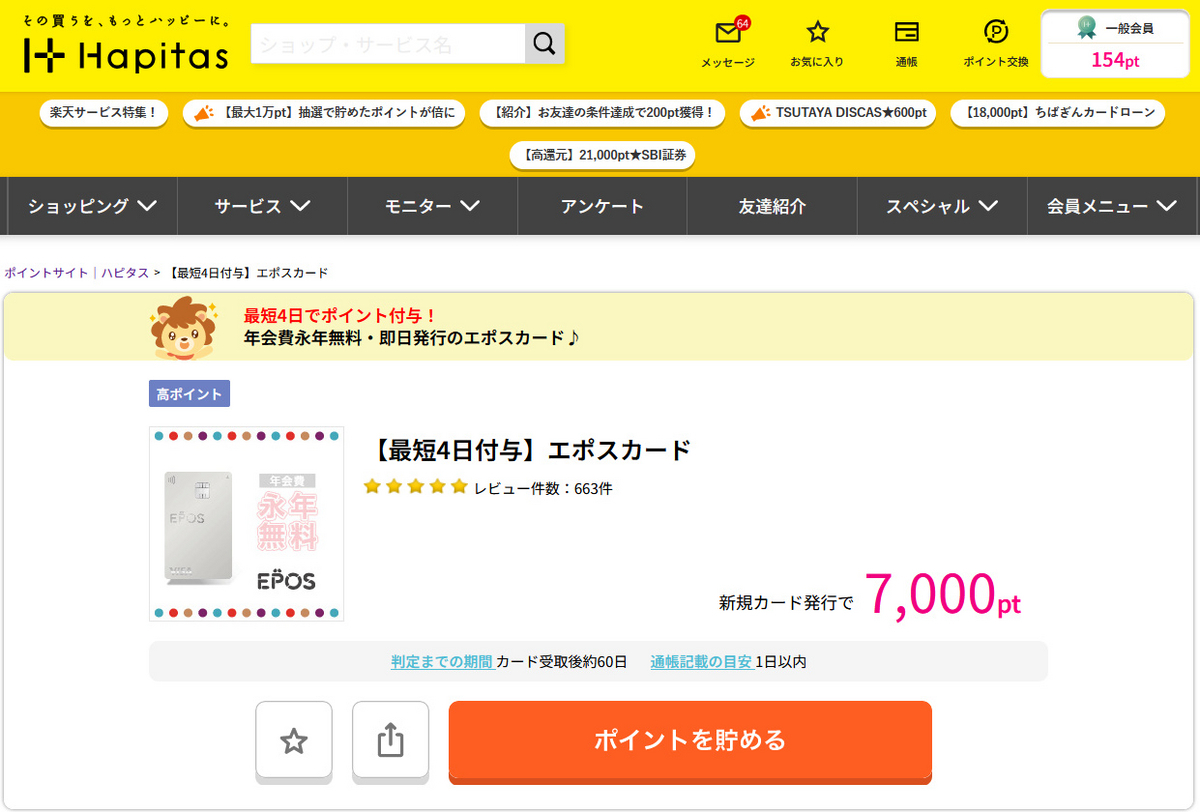Click 【最短4日付与】エポスカード breadcrumb text
This screenshot has height=812, width=1200.
246,273
